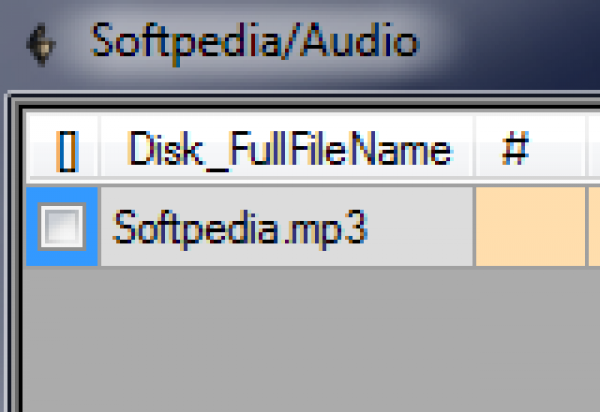Click the bracket checkbox column header

pyautogui.click(x=68, y=150)
